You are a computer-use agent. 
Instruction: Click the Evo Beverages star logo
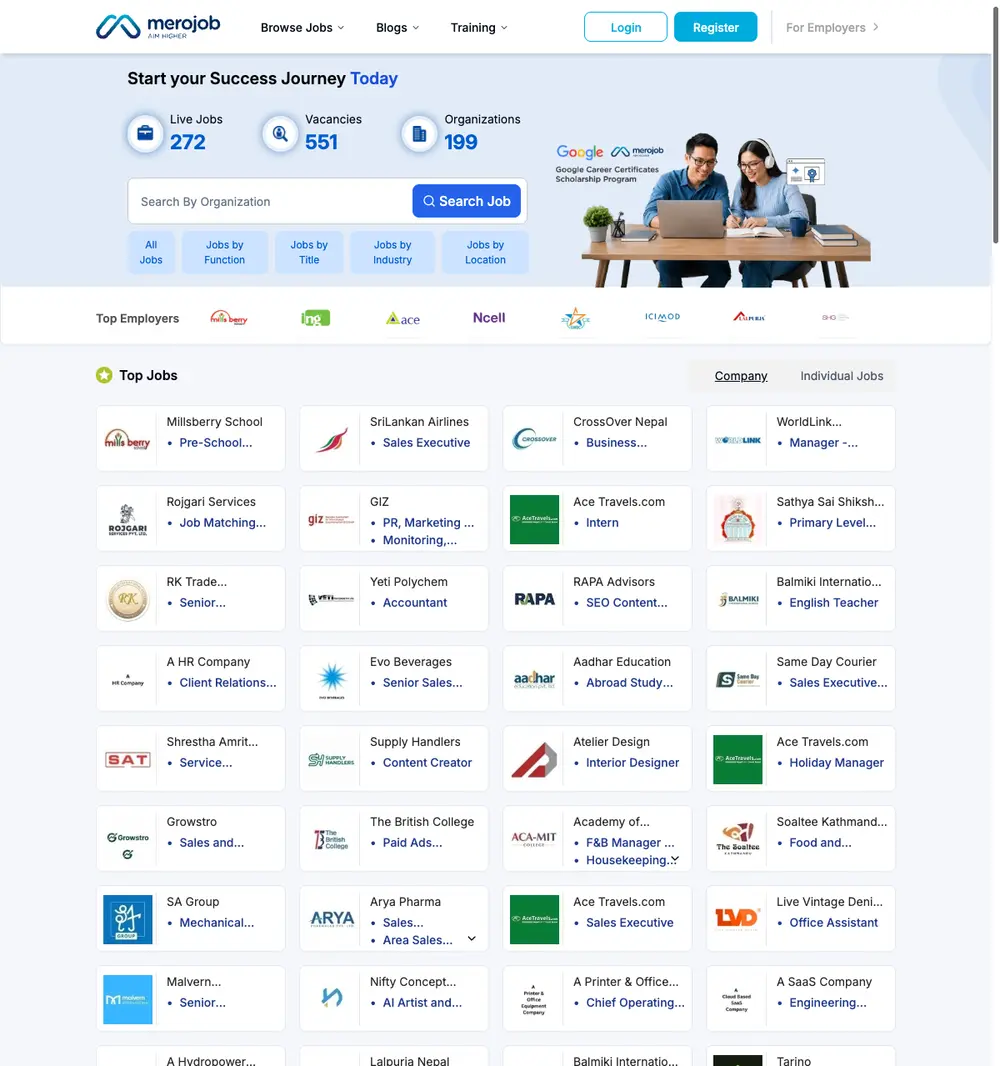[332, 678]
